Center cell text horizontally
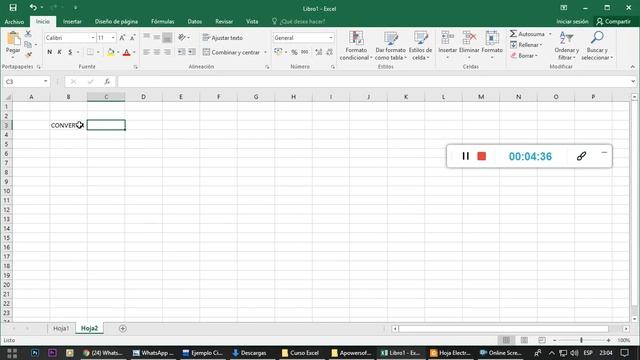The width and height of the screenshot is (640, 360). [157, 52]
